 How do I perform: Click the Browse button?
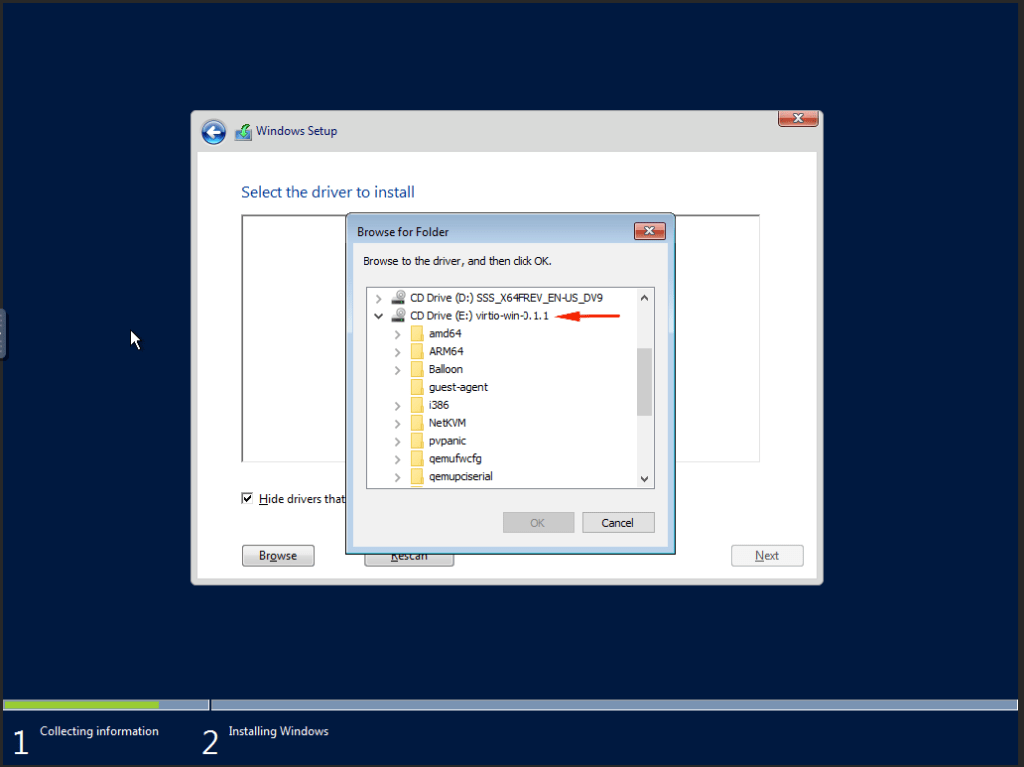(277, 555)
